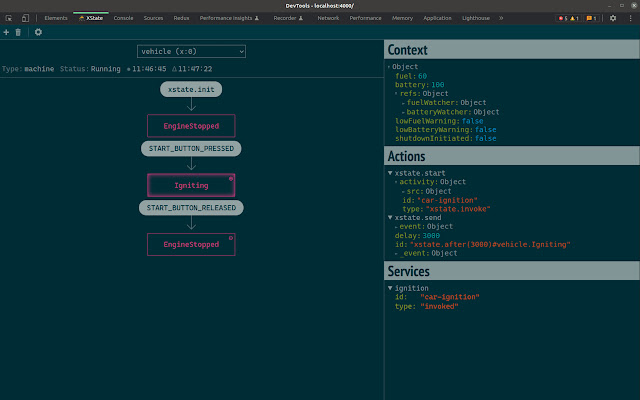The width and height of the screenshot is (640, 400).
Task: Switch to the Console tab
Action: pyautogui.click(x=123, y=18)
